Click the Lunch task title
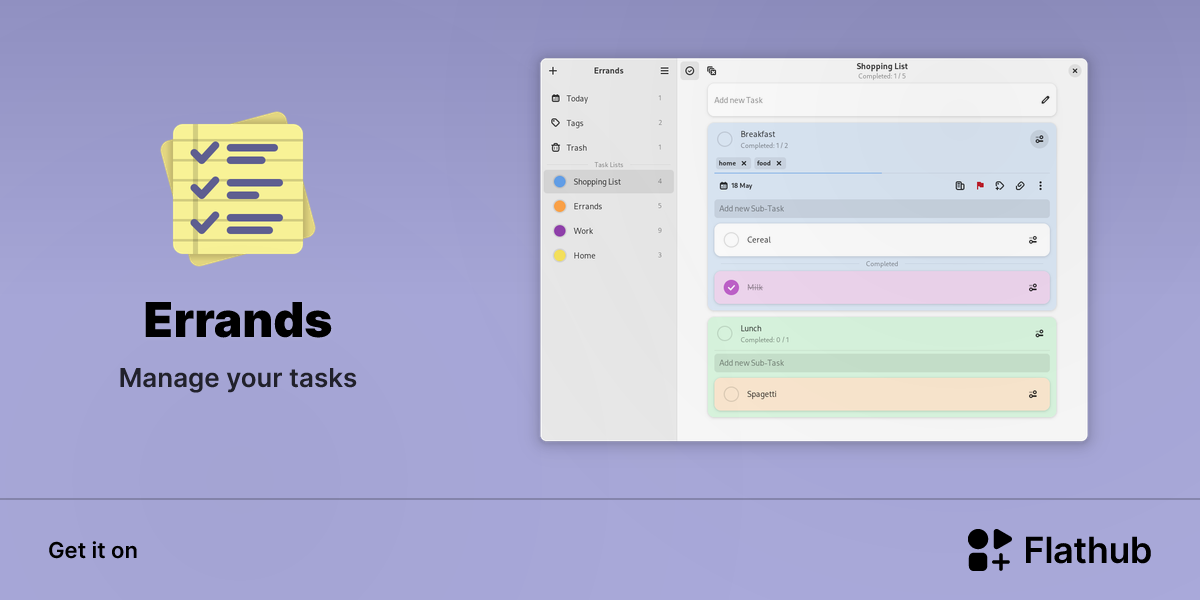 (x=751, y=328)
